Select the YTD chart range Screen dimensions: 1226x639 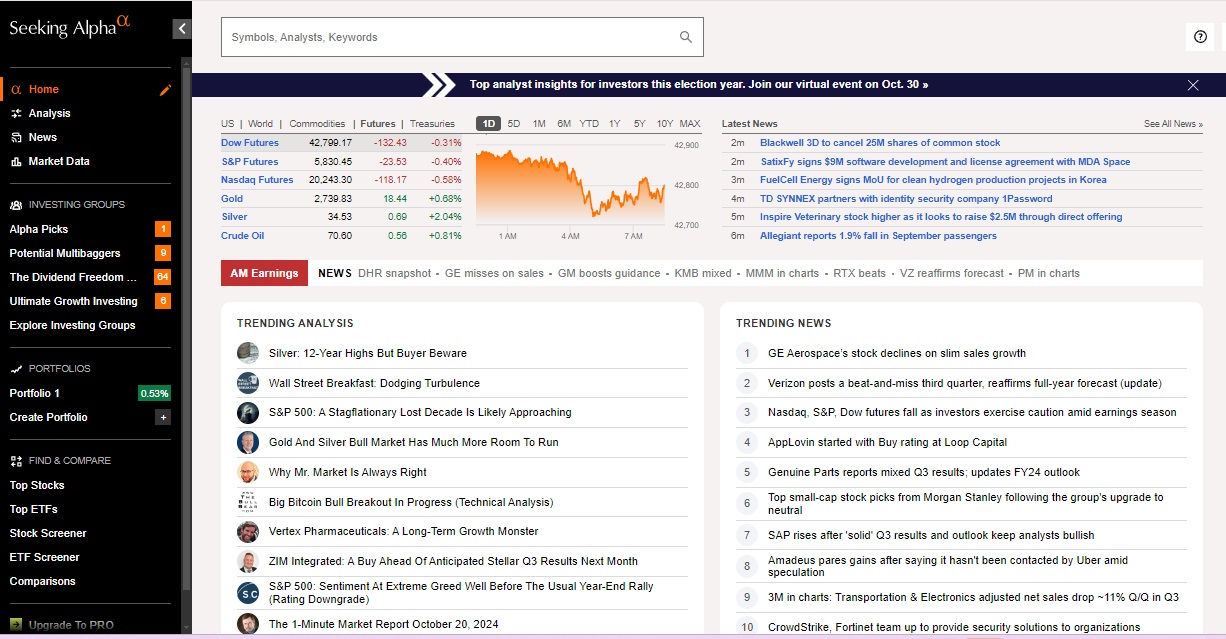(589, 124)
